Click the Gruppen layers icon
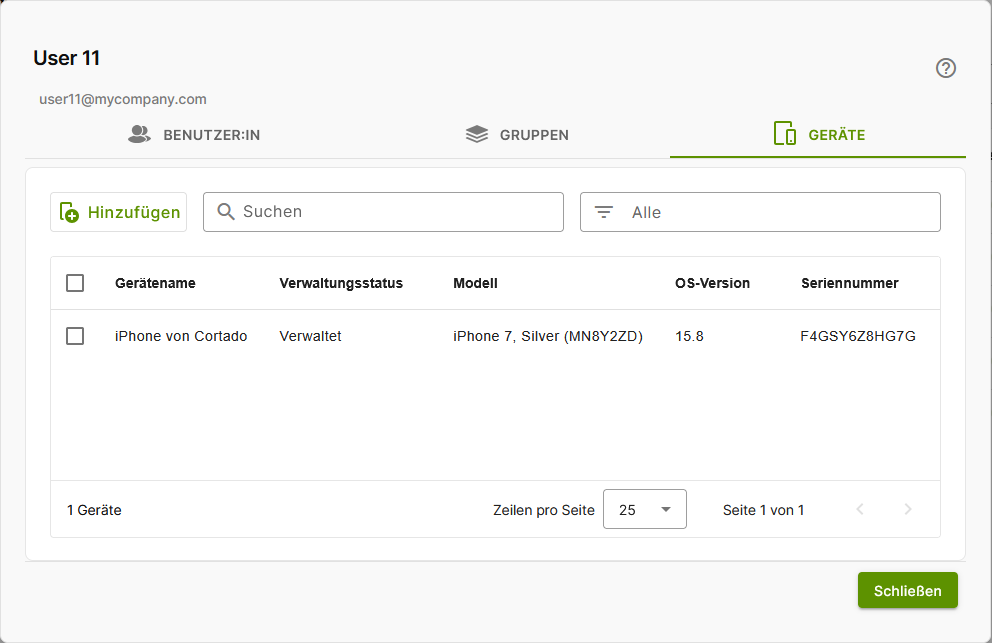The width and height of the screenshot is (992, 643). [477, 134]
